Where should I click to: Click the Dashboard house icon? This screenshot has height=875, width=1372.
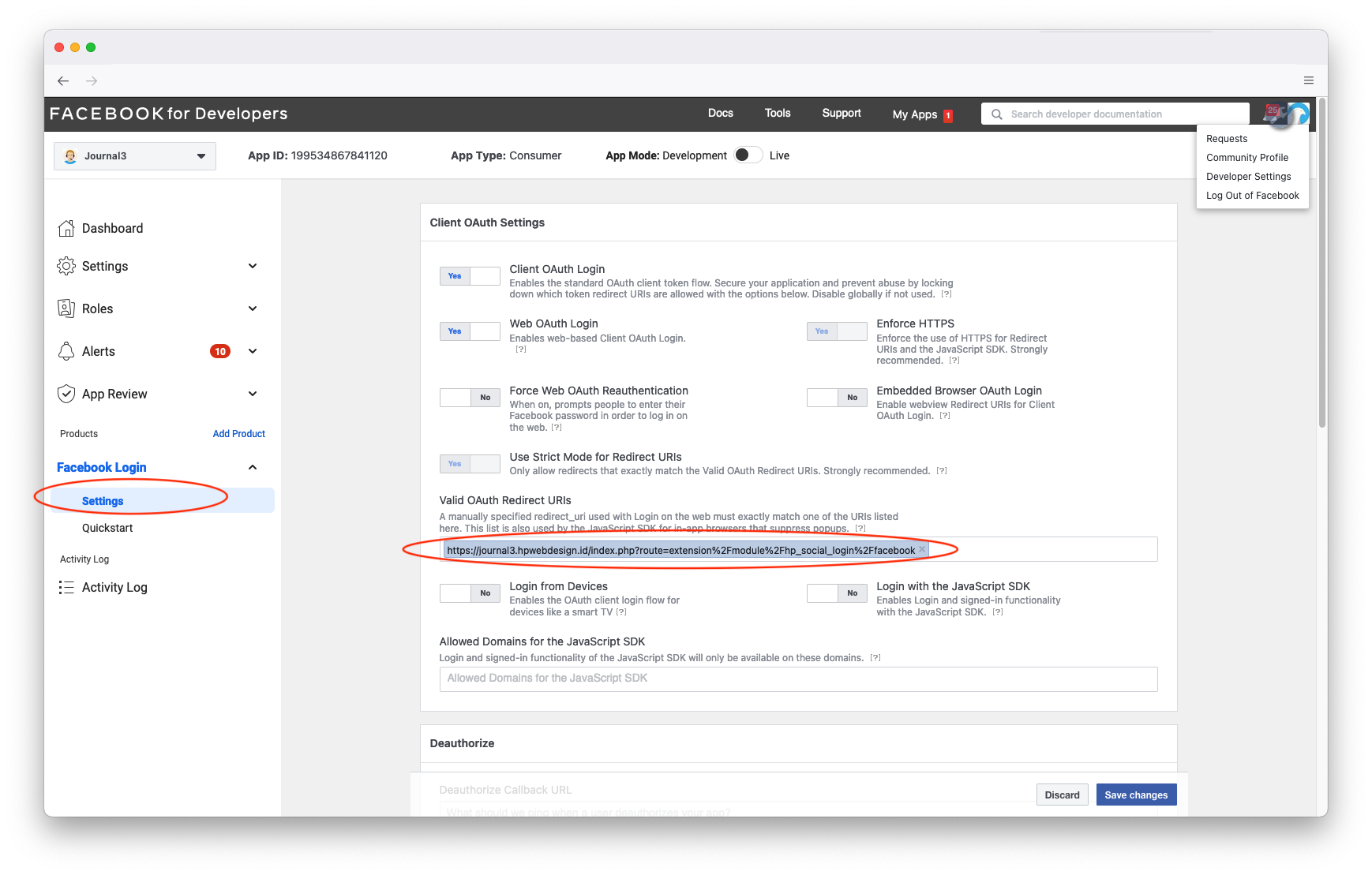pos(66,229)
